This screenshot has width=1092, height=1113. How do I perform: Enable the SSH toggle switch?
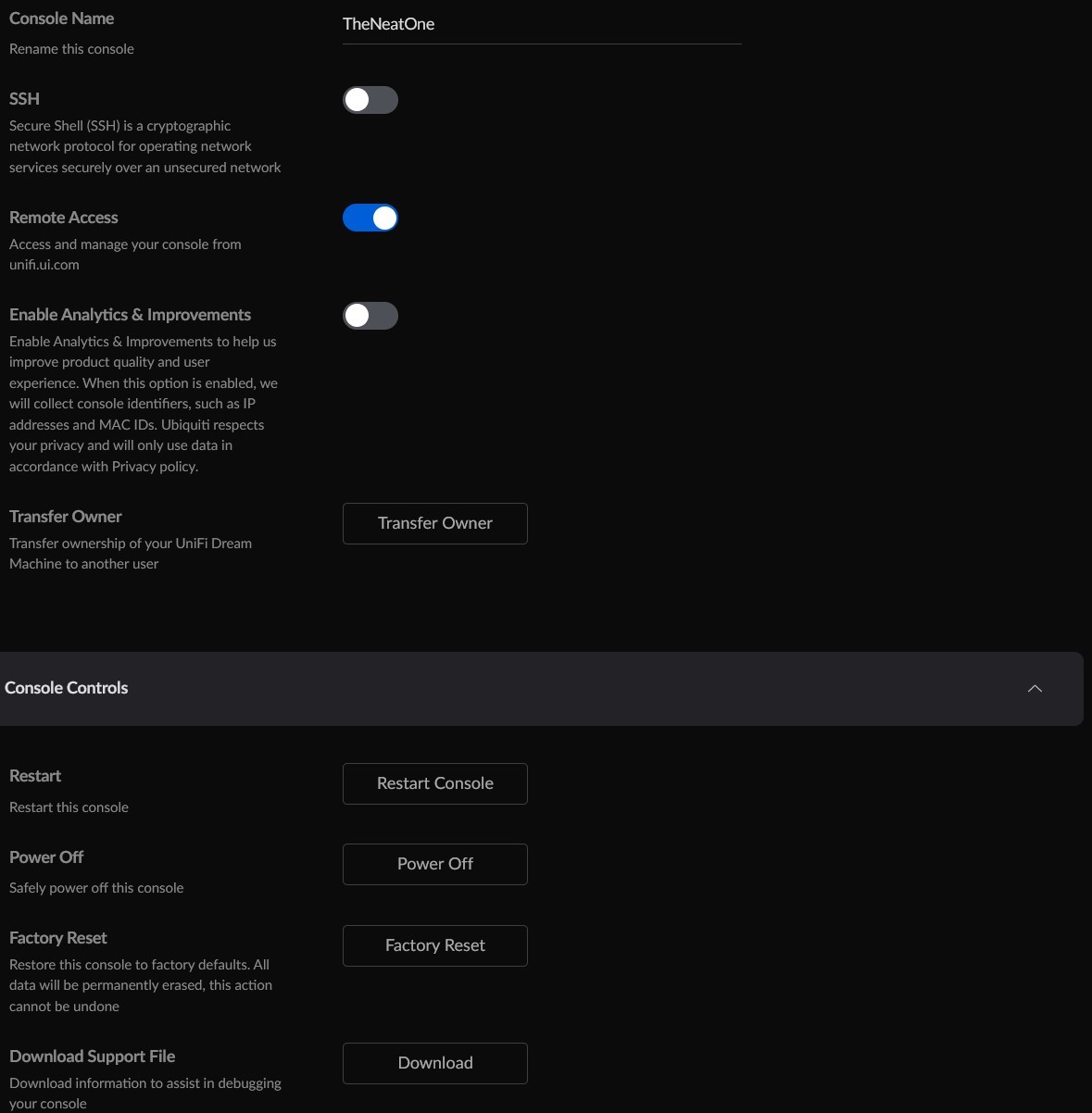coord(370,100)
